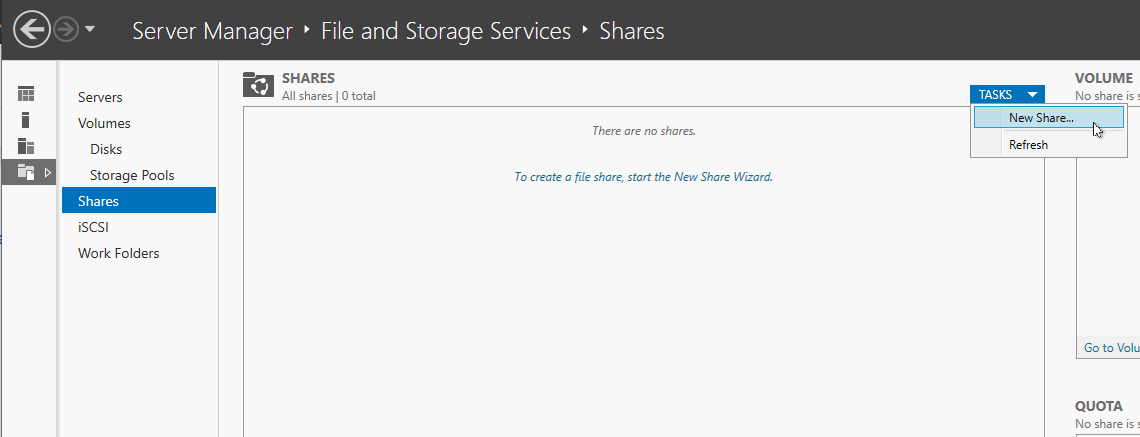Open the Dashboard icon in left rail

tap(26, 94)
